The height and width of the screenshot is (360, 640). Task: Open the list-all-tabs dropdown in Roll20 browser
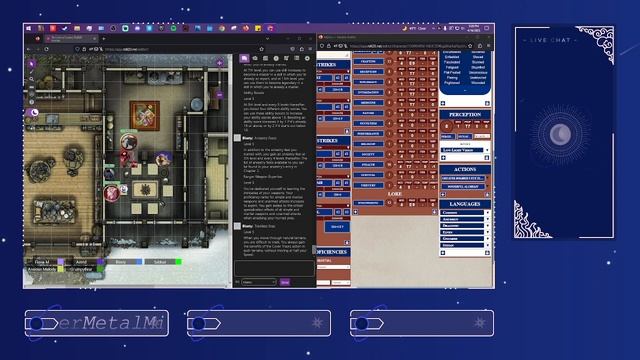click(x=267, y=39)
